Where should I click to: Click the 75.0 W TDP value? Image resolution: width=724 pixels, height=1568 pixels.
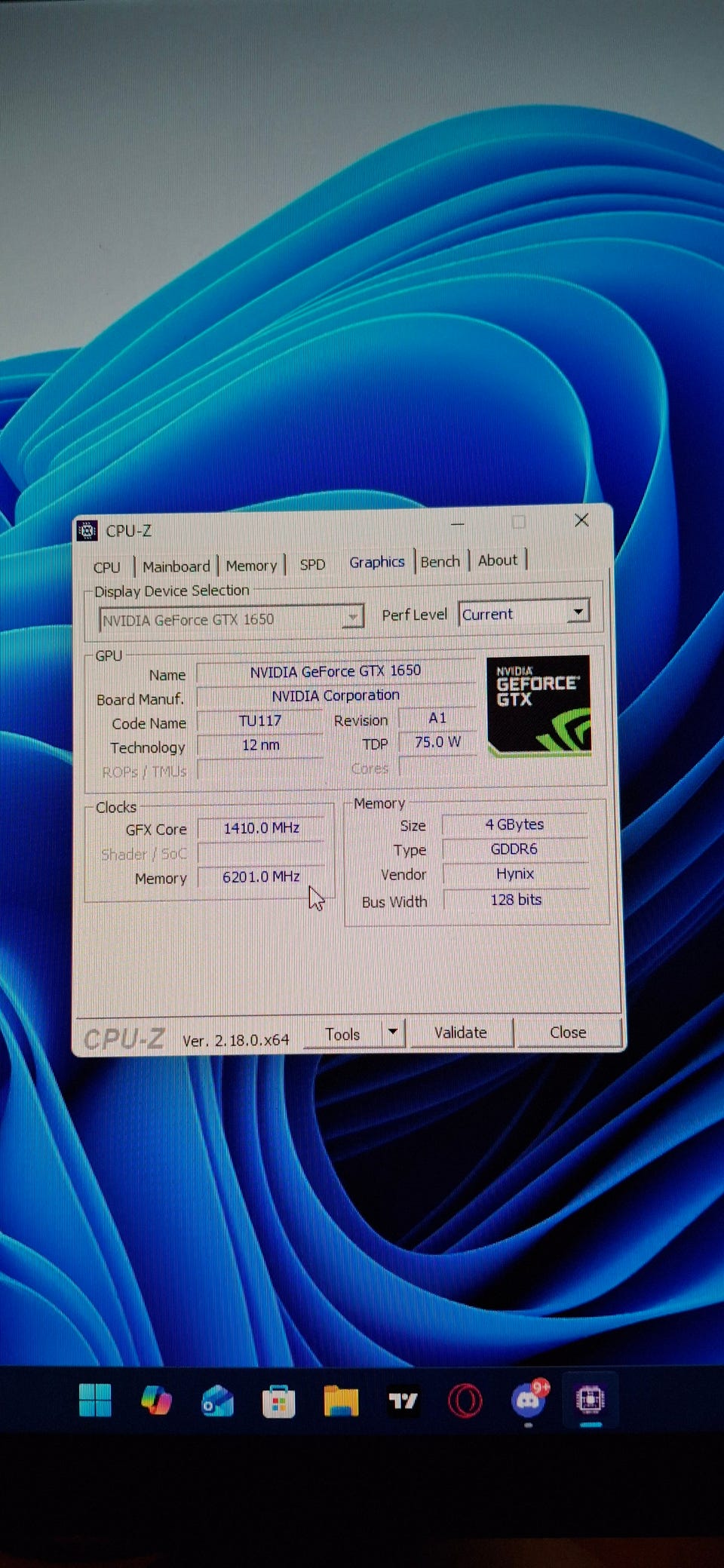[x=437, y=742]
